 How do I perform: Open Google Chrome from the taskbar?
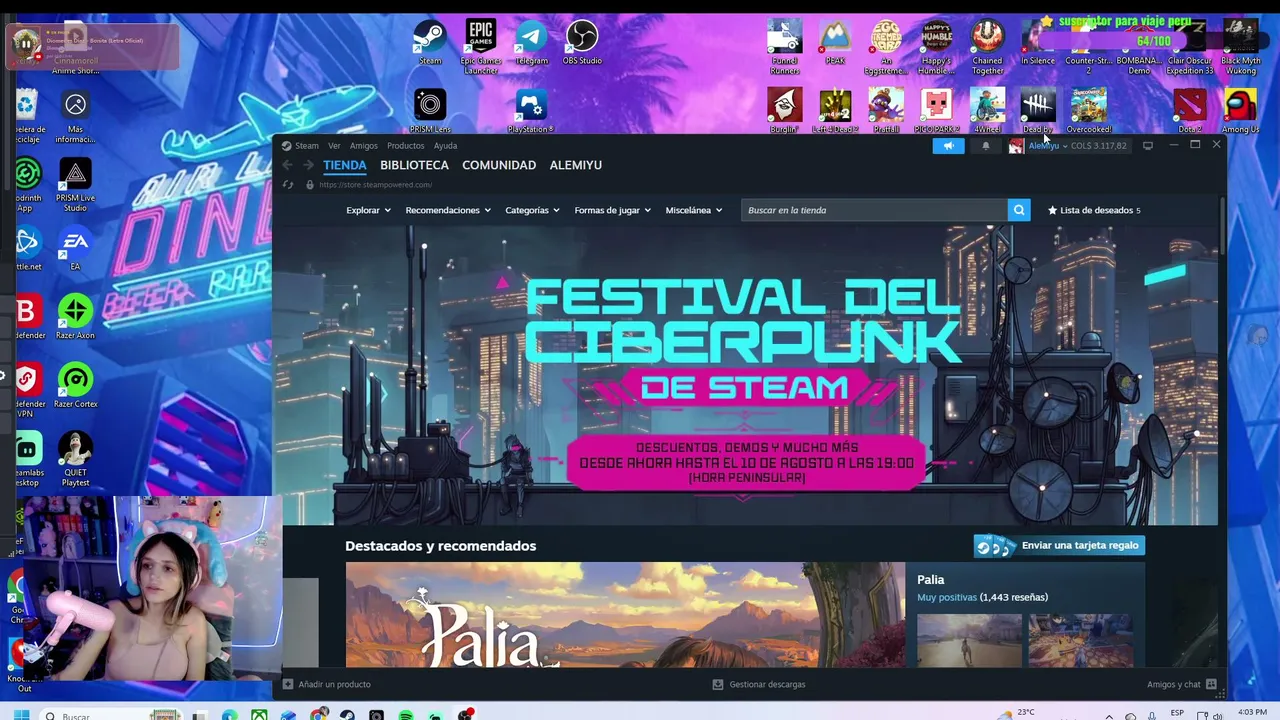pos(318,715)
